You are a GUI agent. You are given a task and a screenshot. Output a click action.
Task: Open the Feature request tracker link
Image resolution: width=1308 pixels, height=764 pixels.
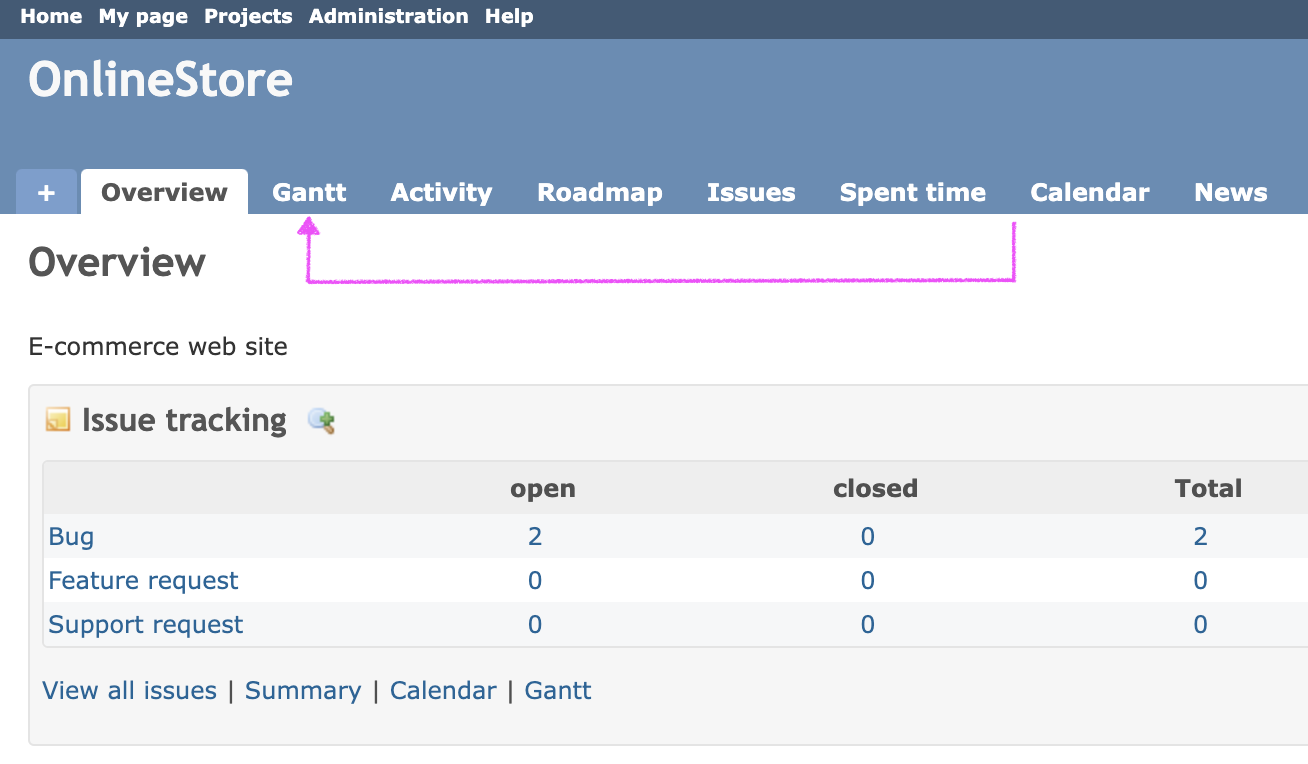pyautogui.click(x=143, y=581)
